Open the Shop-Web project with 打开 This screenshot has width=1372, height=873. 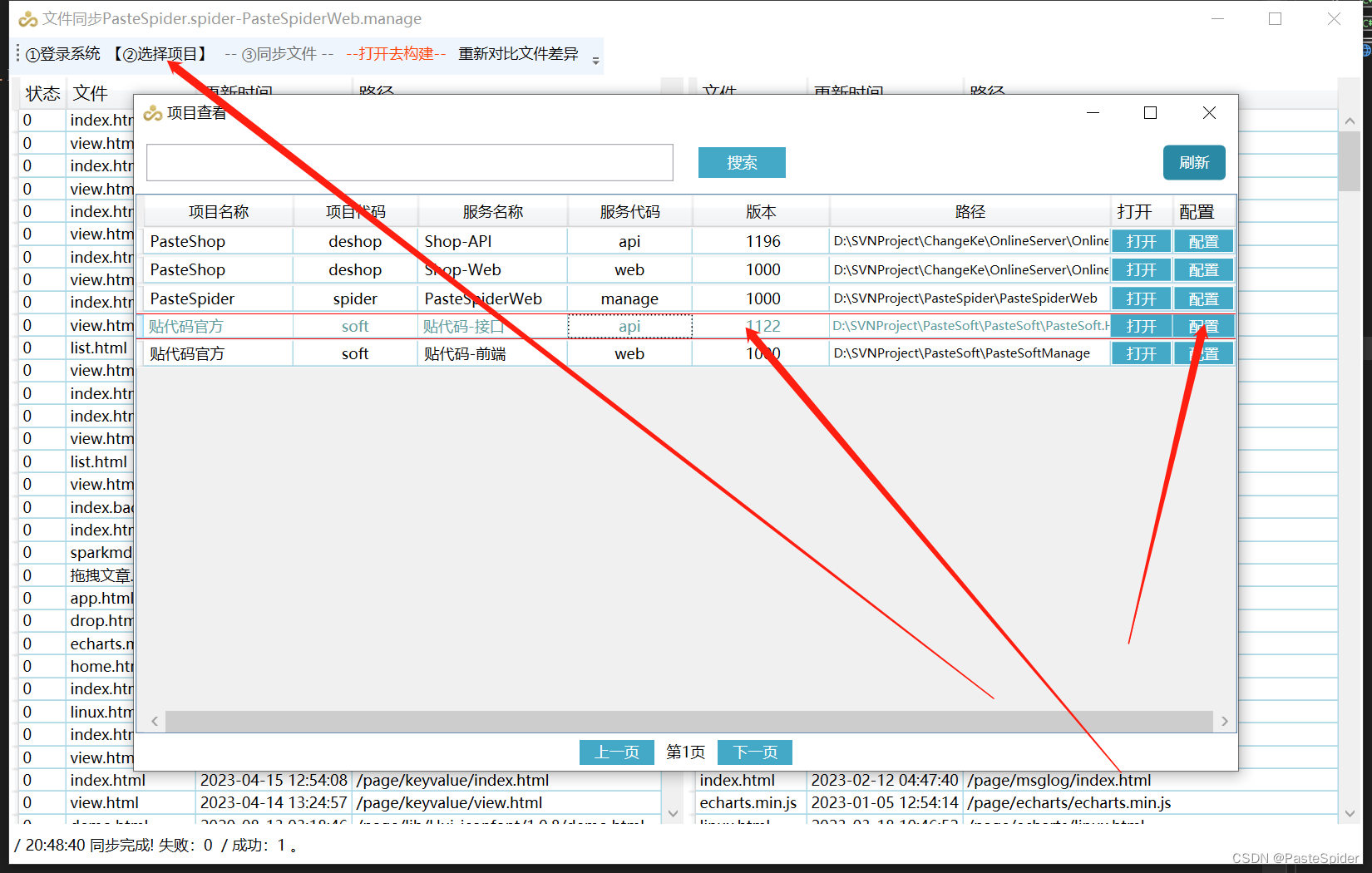1141,270
